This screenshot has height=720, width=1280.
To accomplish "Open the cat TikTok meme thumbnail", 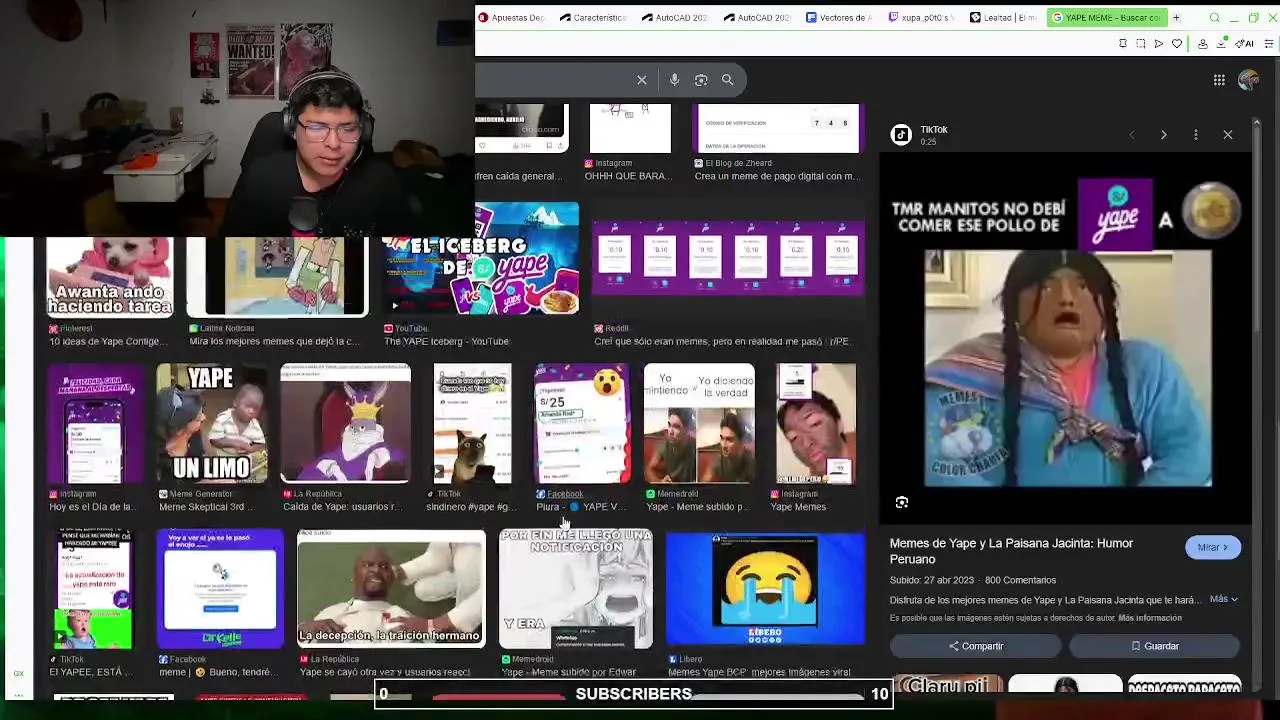I will (472, 424).
